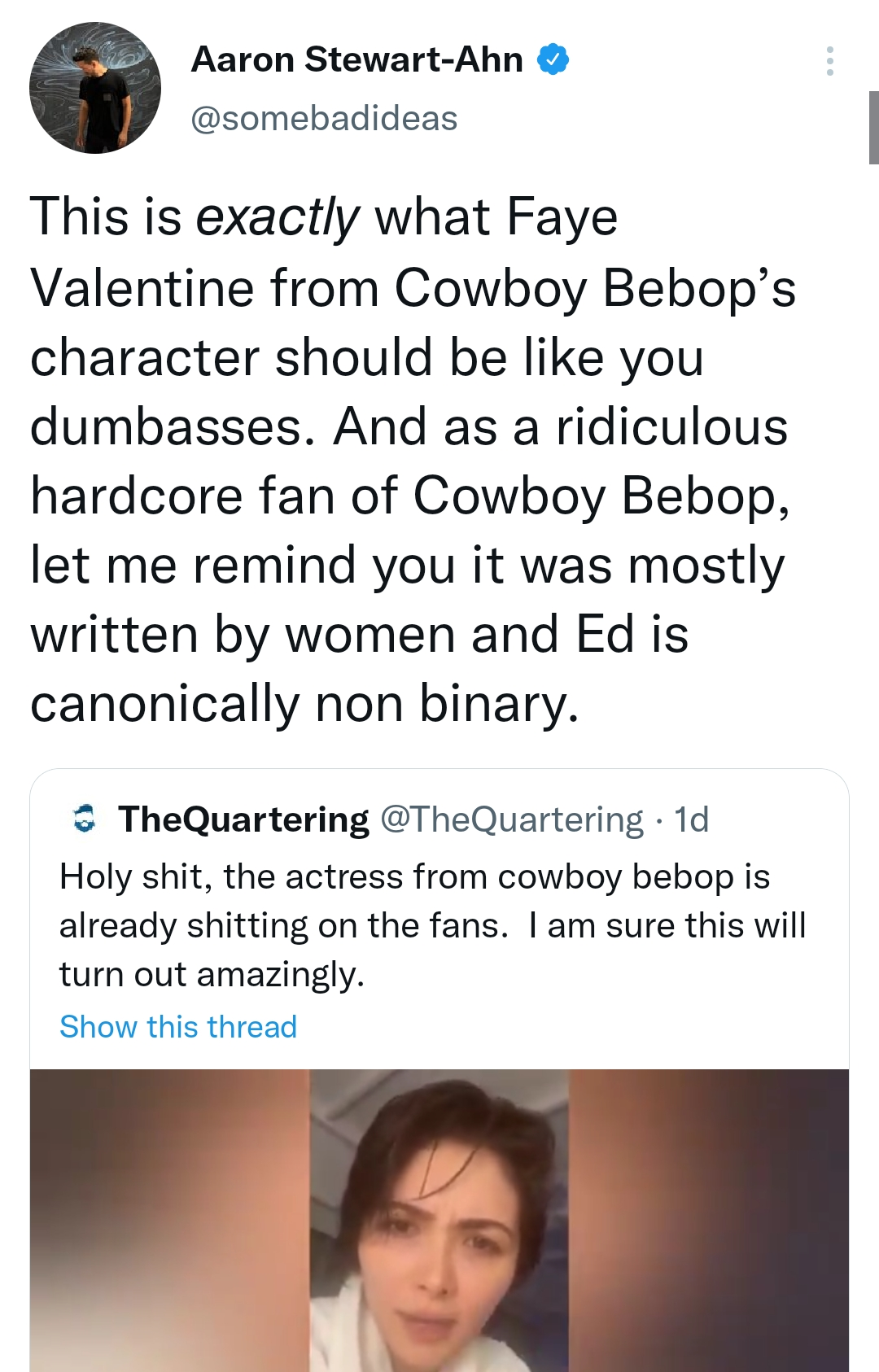Click the "1d" timestamp on quoted tweet
The height and width of the screenshot is (1372, 879).
(x=692, y=819)
